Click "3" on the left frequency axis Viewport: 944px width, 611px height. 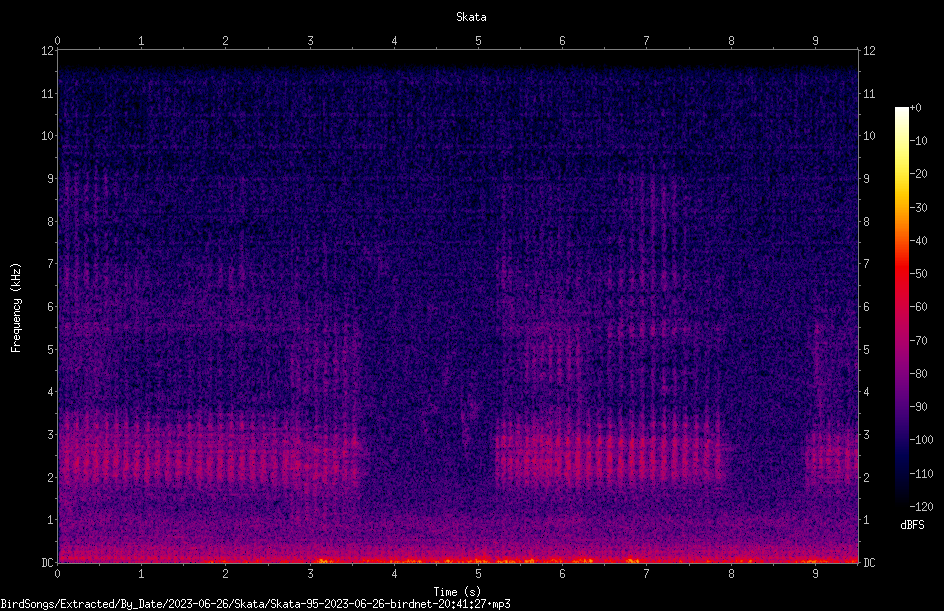(x=51, y=435)
